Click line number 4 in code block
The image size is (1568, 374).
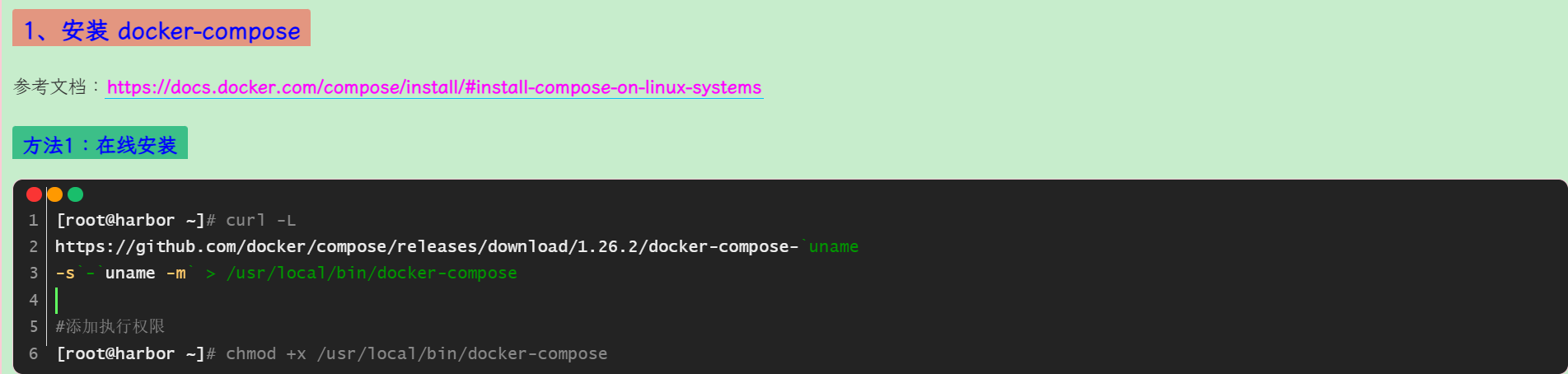[x=33, y=300]
